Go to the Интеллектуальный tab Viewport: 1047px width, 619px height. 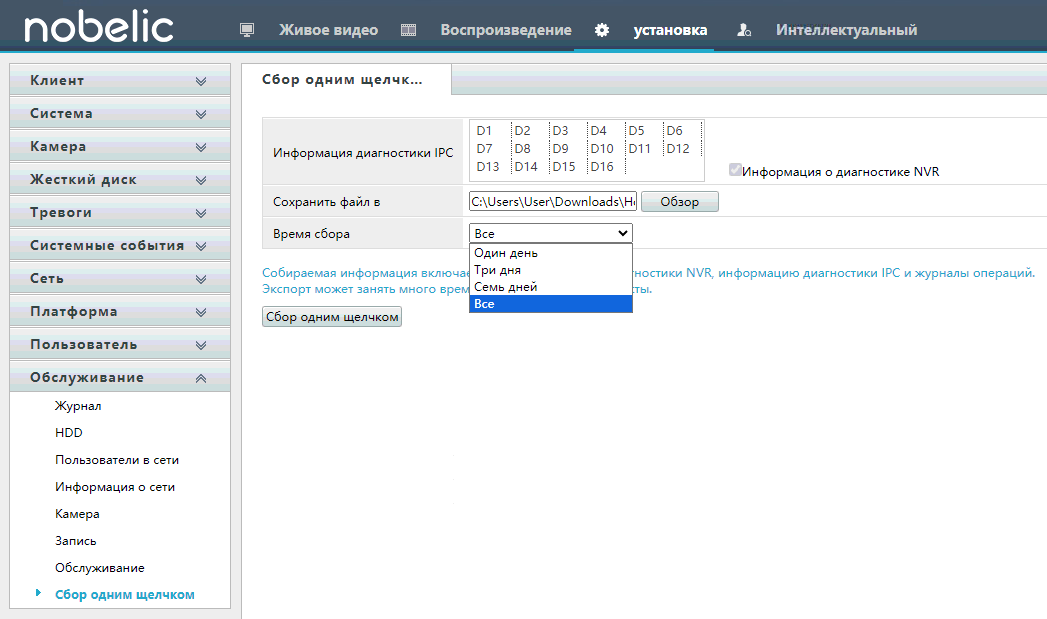pyautogui.click(x=847, y=30)
